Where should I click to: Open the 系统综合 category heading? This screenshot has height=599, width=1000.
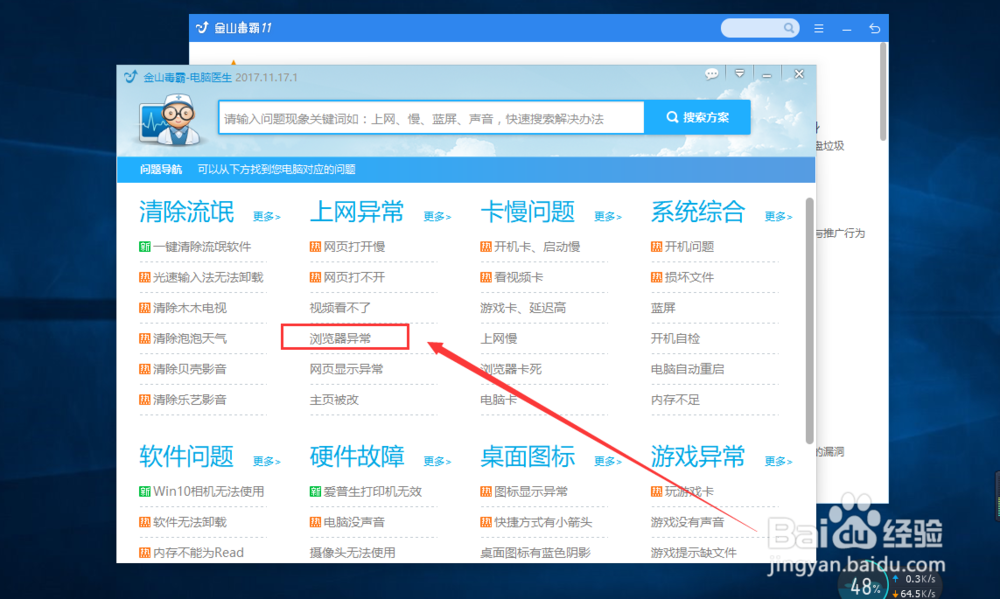(698, 212)
